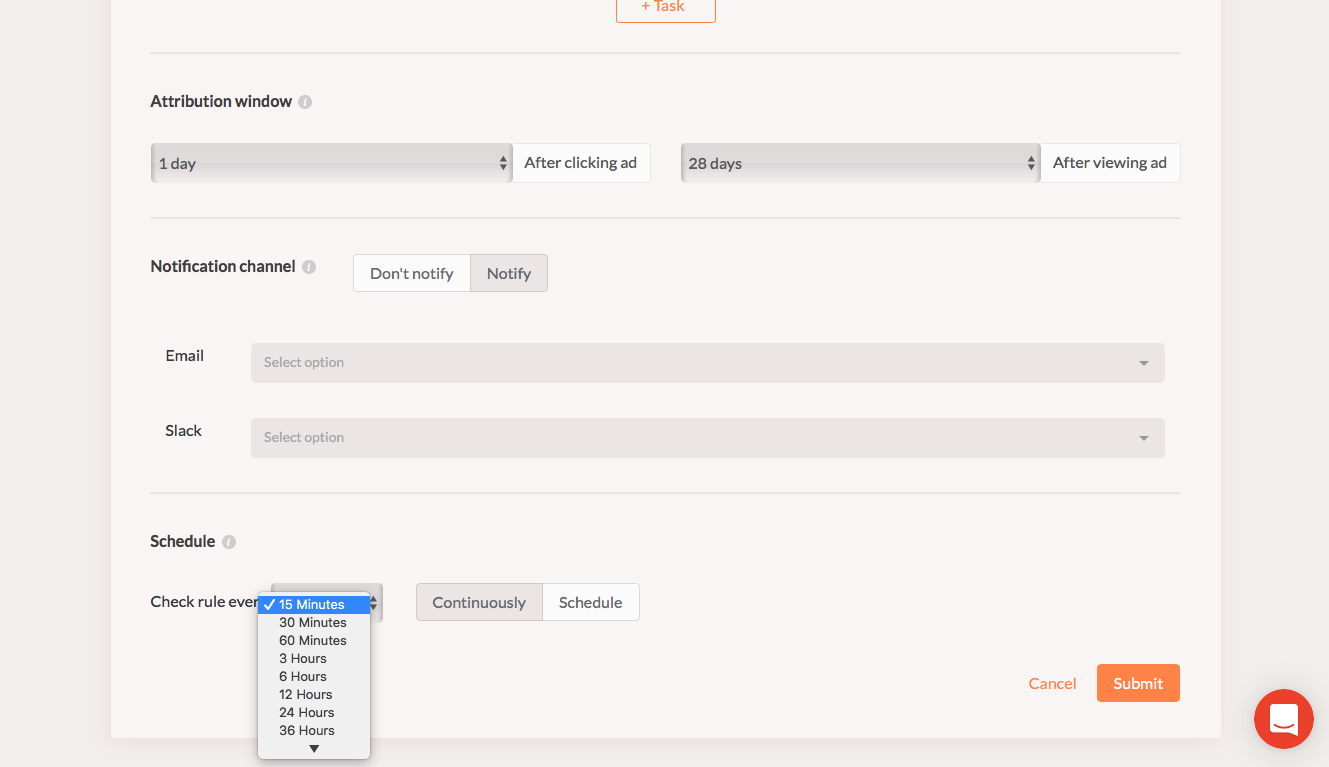Choose 3 Hours interval option
This screenshot has width=1329, height=767.
coord(303,658)
